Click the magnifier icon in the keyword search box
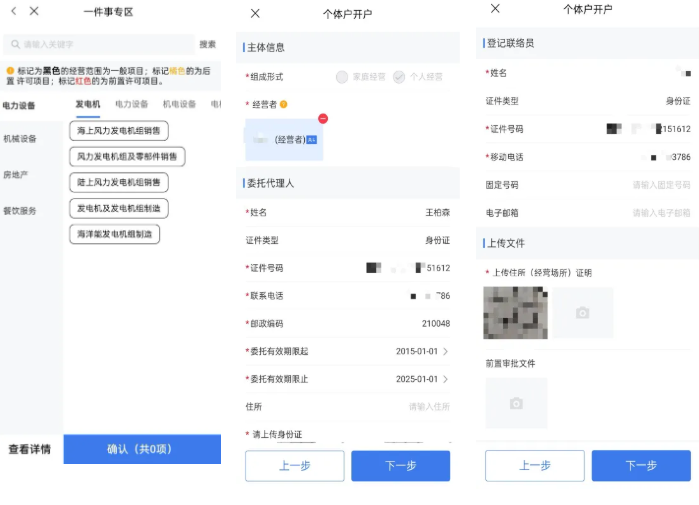 14,44
